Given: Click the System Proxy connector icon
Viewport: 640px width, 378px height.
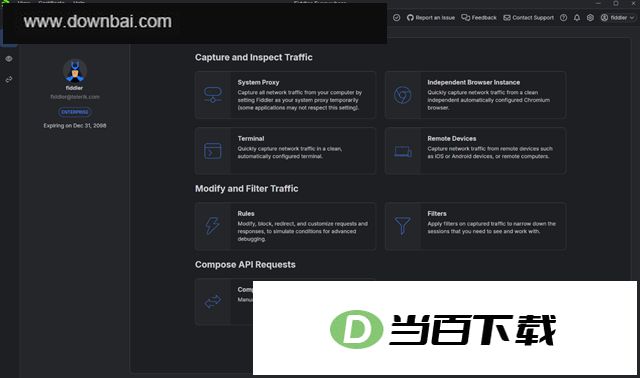Looking at the screenshot, I should [x=213, y=95].
